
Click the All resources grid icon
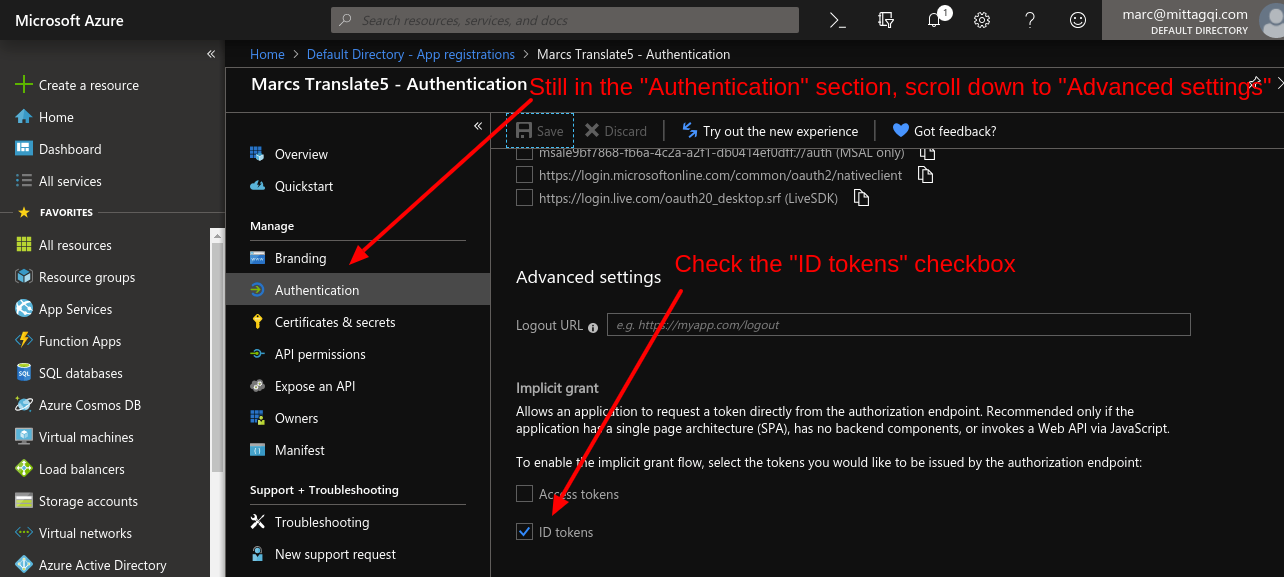click(x=24, y=245)
